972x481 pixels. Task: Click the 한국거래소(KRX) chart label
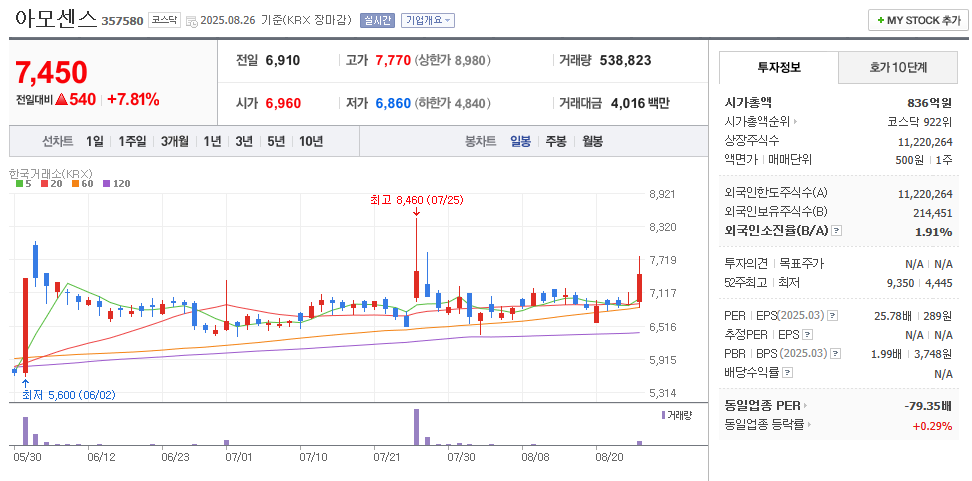coord(51,173)
